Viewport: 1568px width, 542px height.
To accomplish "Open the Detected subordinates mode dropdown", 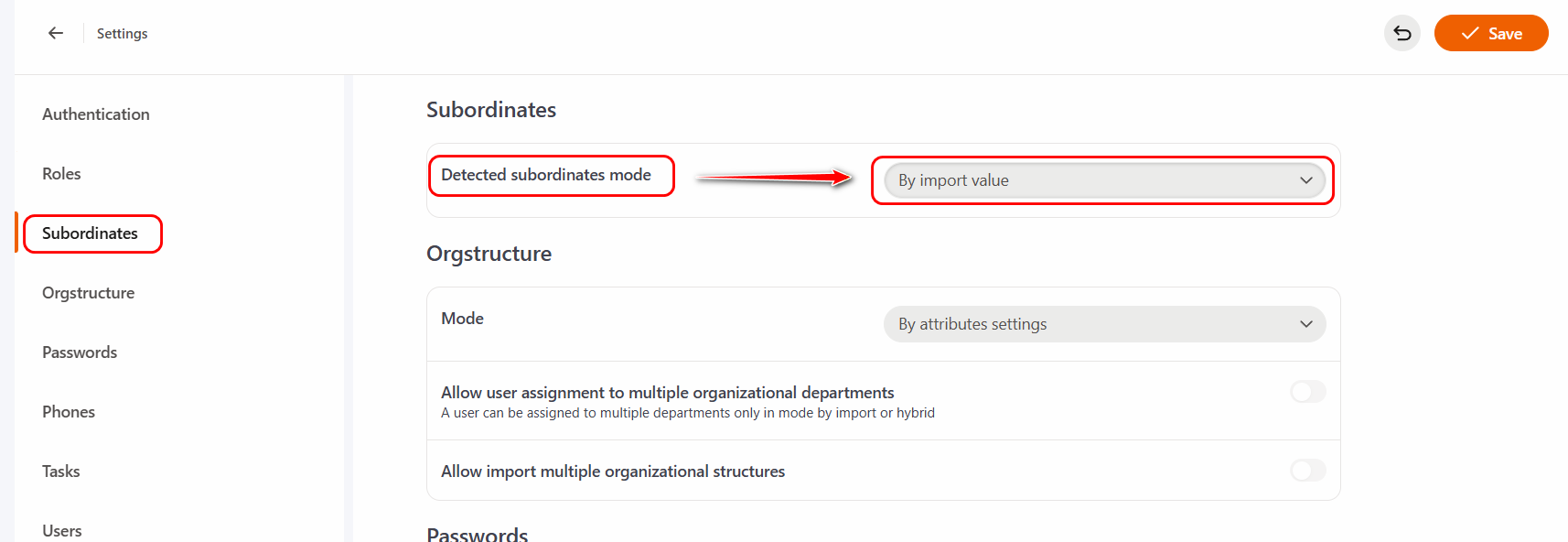I will tap(1102, 180).
